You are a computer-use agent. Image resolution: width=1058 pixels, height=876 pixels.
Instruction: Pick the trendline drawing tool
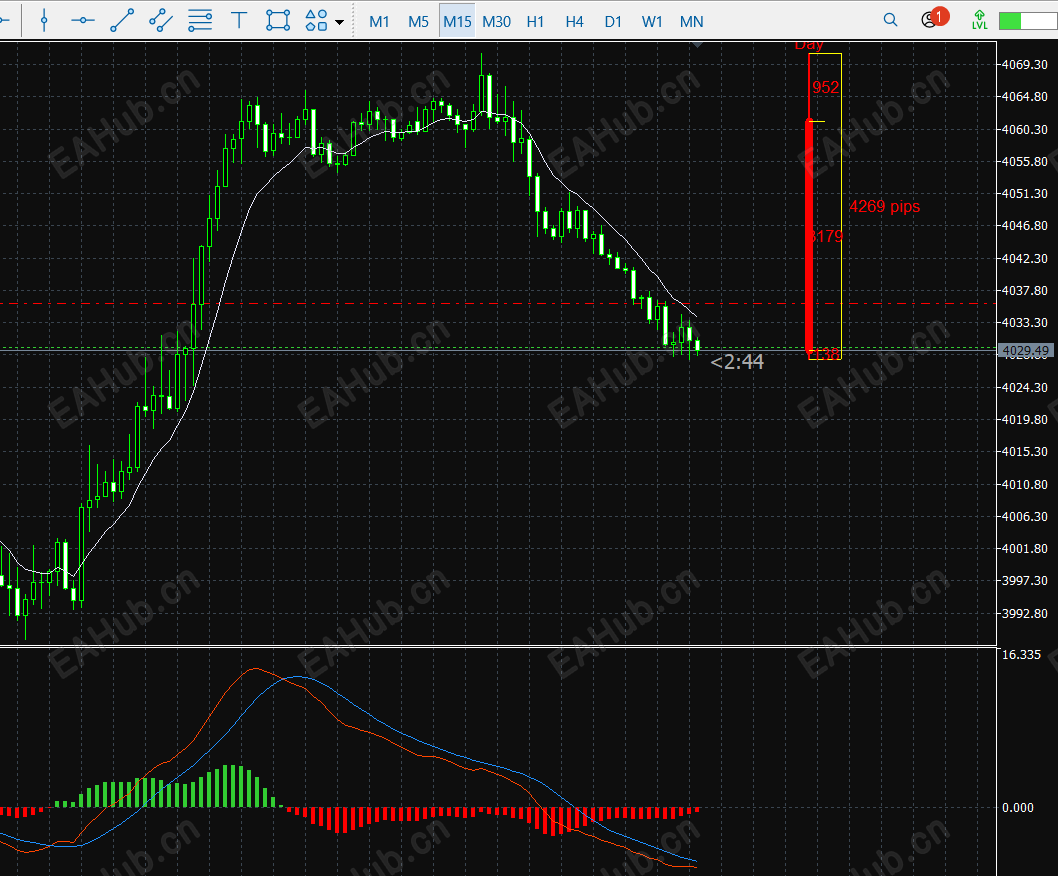122,21
